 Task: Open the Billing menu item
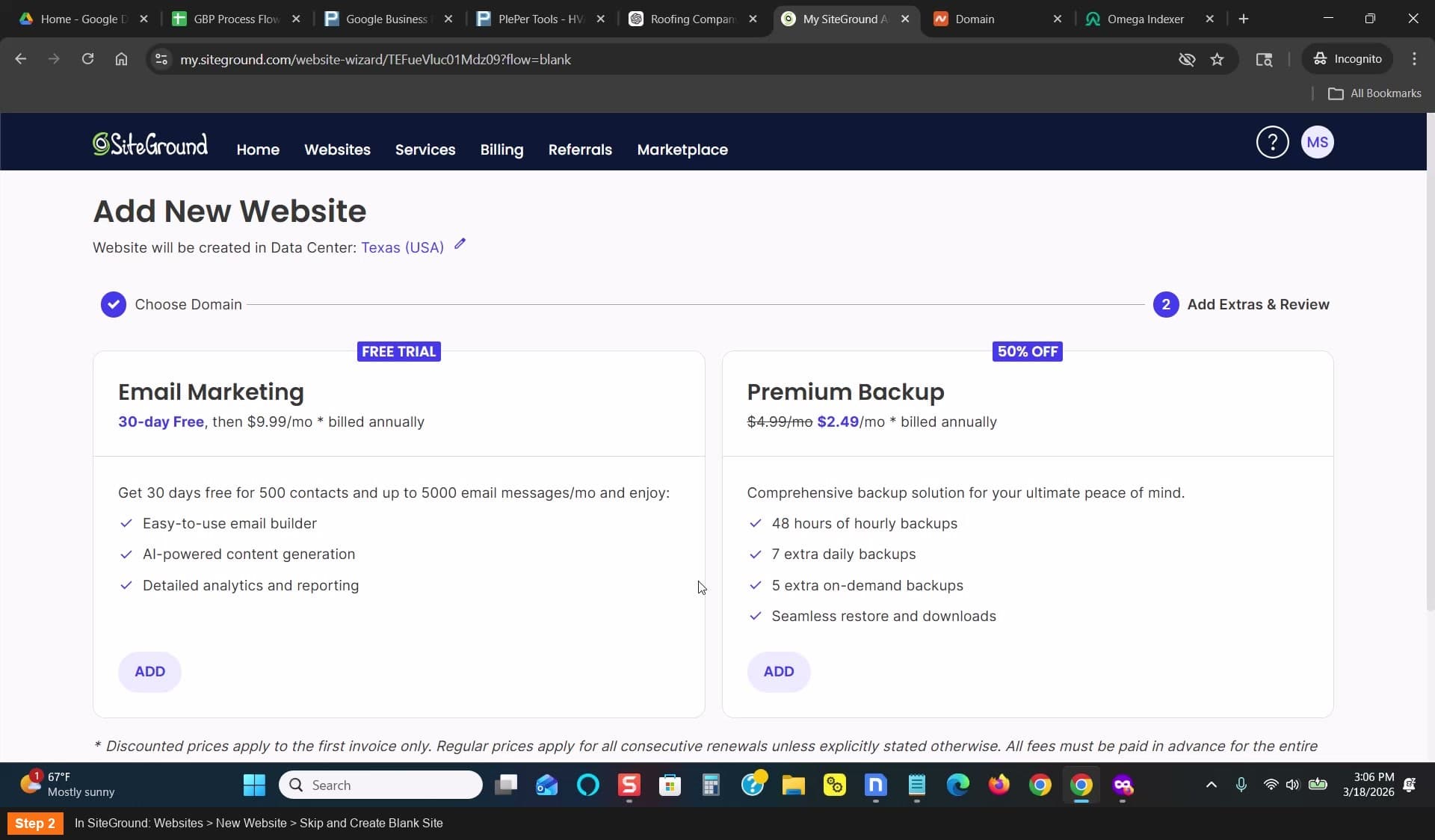click(x=502, y=149)
